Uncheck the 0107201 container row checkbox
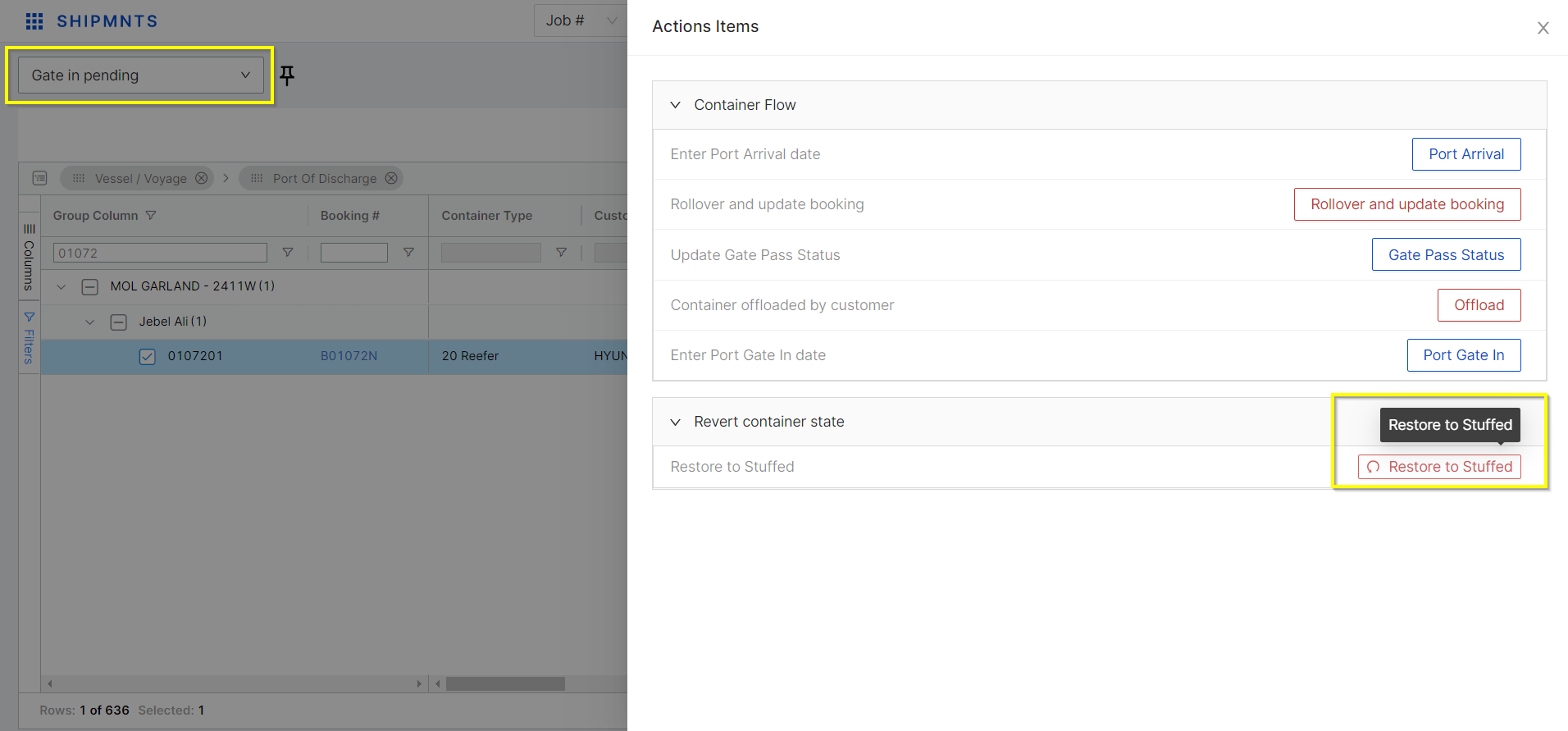 click(148, 356)
